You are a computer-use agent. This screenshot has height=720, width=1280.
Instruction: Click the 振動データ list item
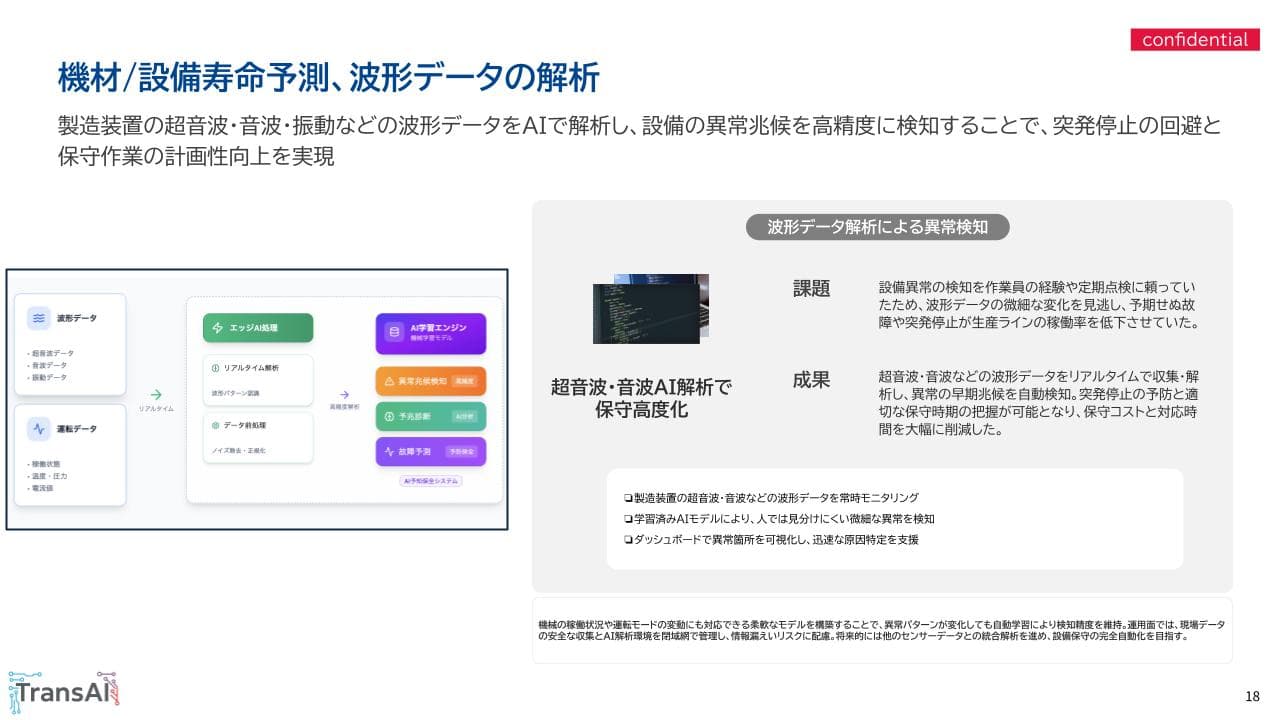[49, 377]
